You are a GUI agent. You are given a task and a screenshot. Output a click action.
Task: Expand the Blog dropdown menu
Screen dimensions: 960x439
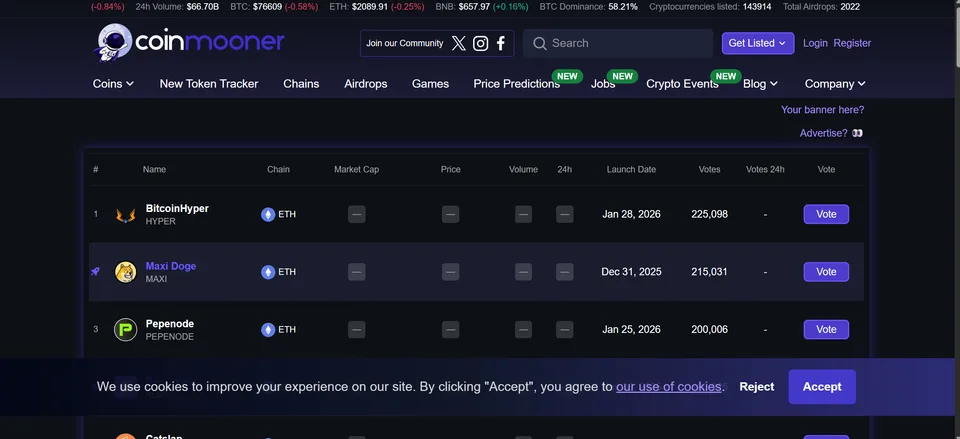(760, 84)
